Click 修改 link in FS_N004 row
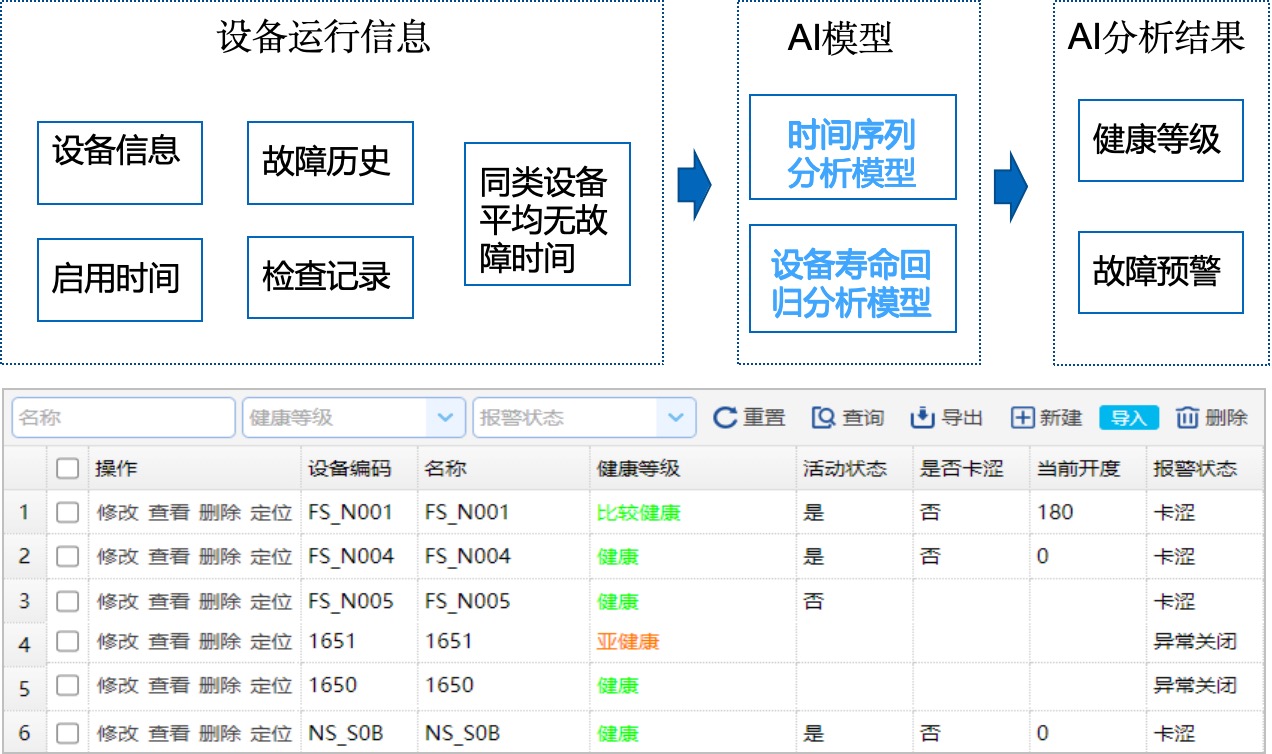The height and width of the screenshot is (754, 1272). click(x=117, y=557)
